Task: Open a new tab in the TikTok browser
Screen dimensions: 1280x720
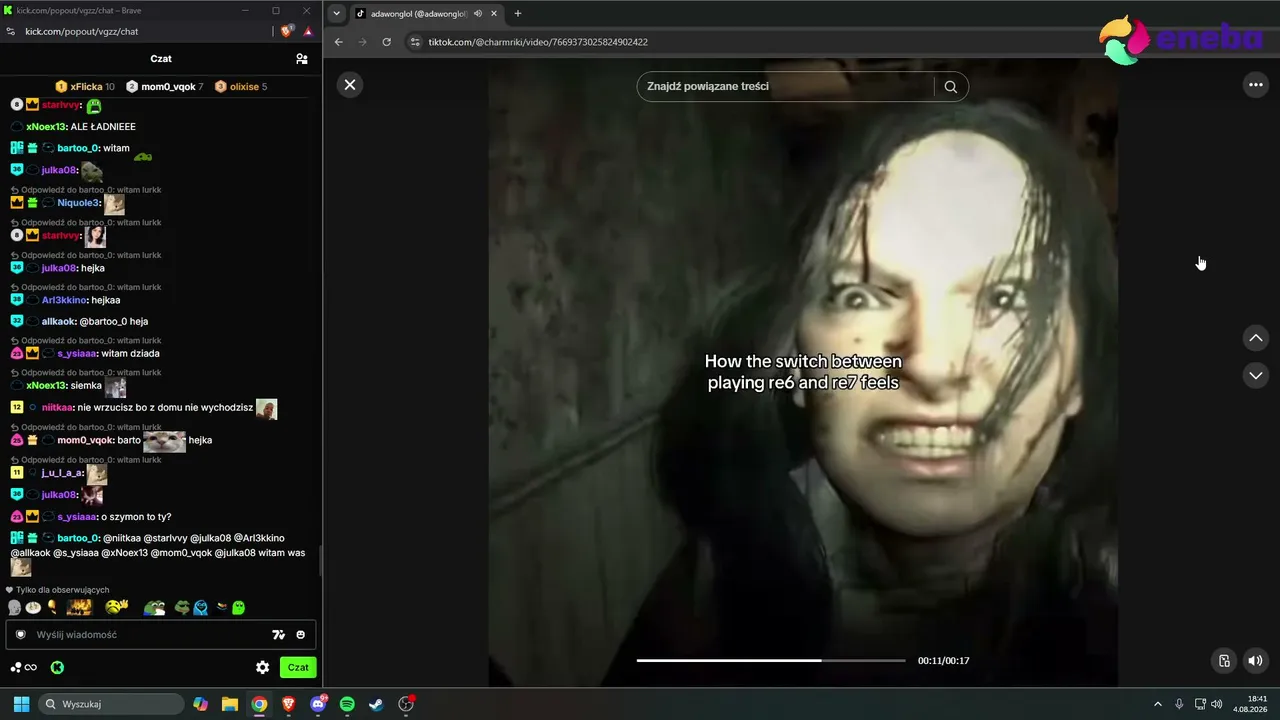Action: tap(518, 14)
